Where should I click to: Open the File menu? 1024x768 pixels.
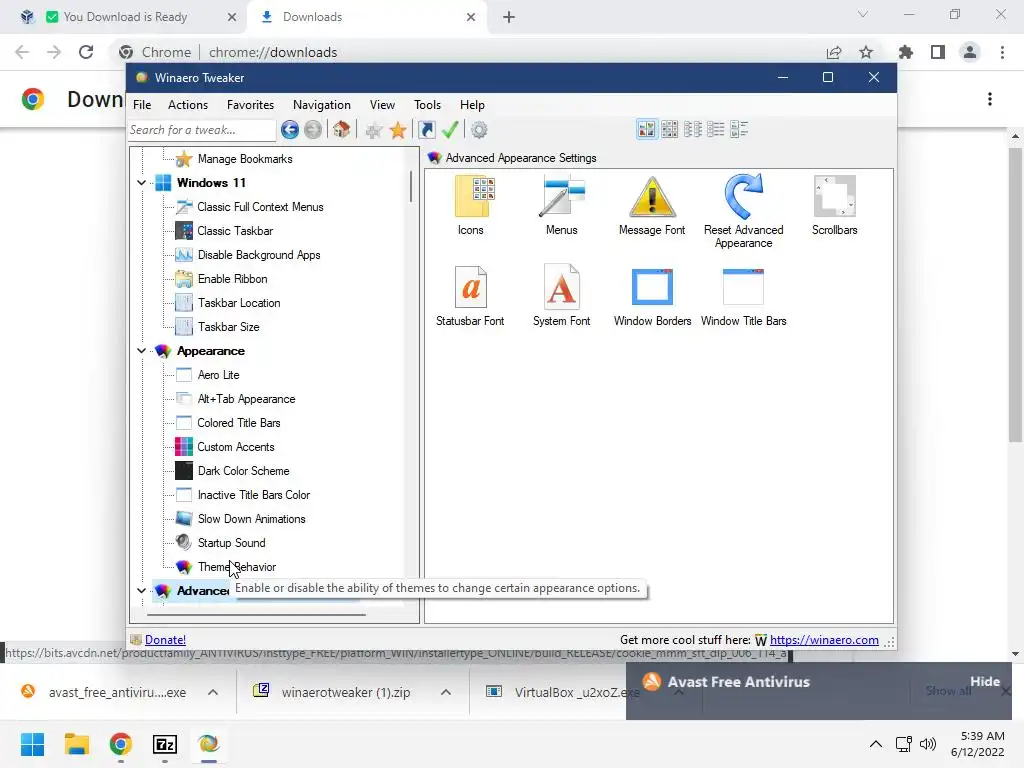(142, 105)
